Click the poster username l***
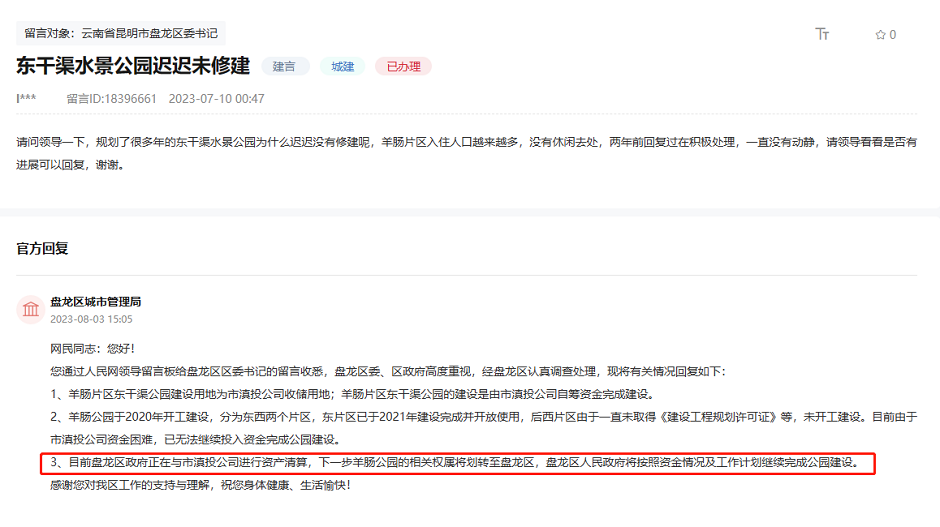The width and height of the screenshot is (940, 527). (27, 99)
